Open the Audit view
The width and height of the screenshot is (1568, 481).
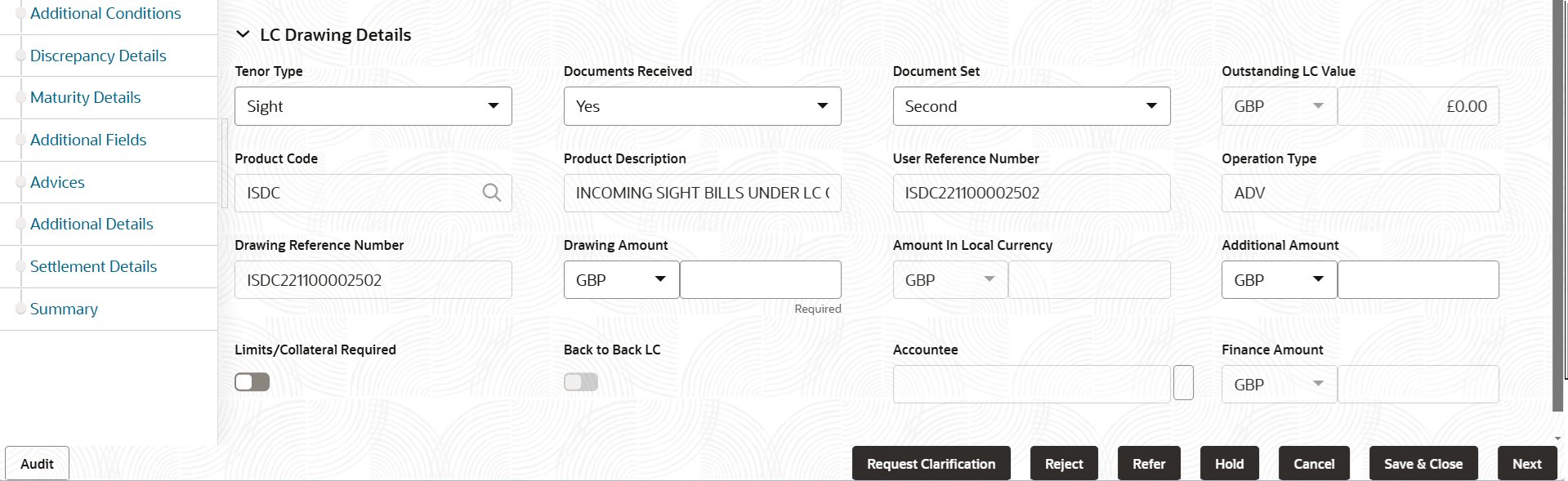(x=37, y=463)
